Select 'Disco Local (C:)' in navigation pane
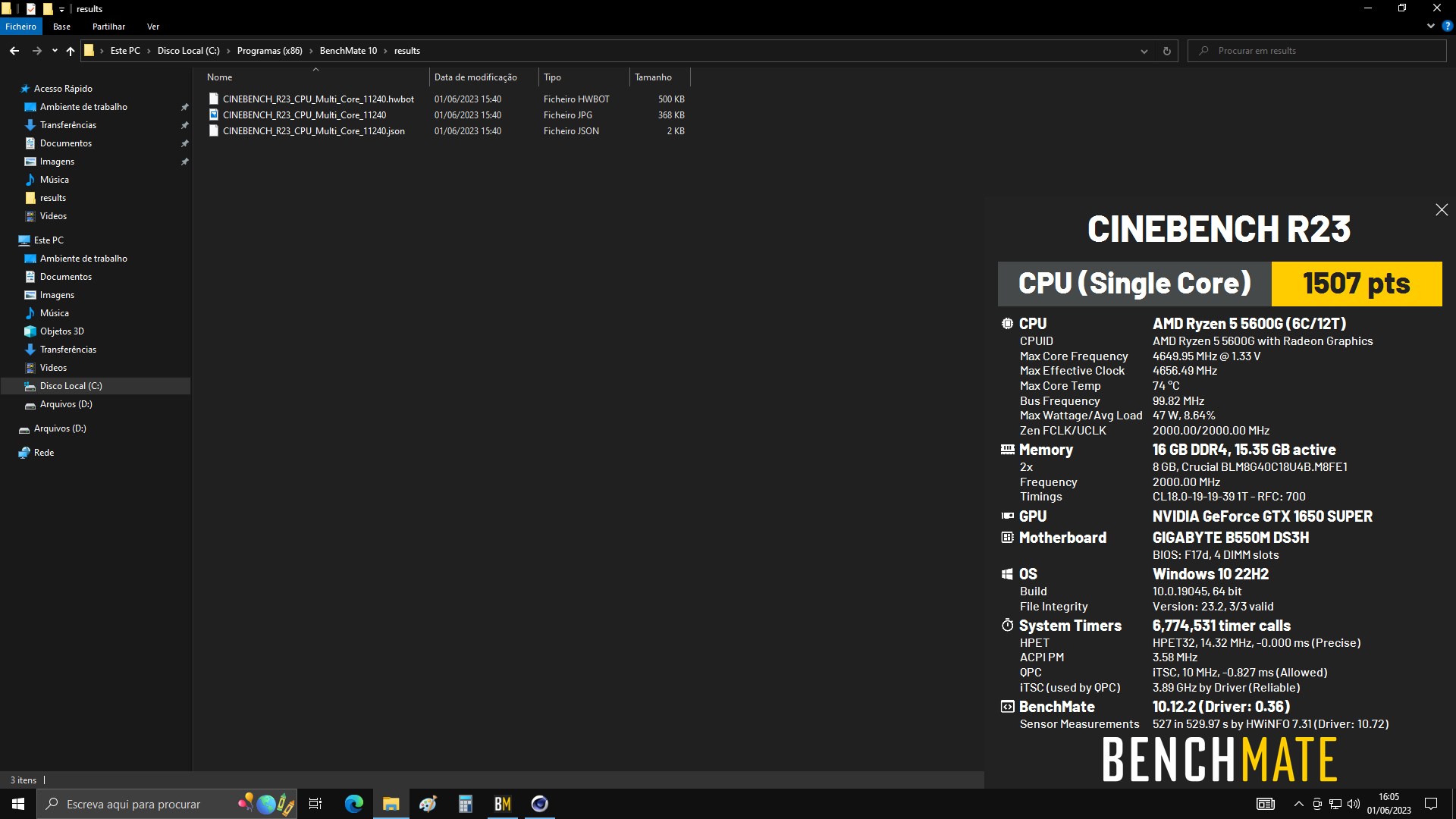The image size is (1456, 819). point(71,386)
